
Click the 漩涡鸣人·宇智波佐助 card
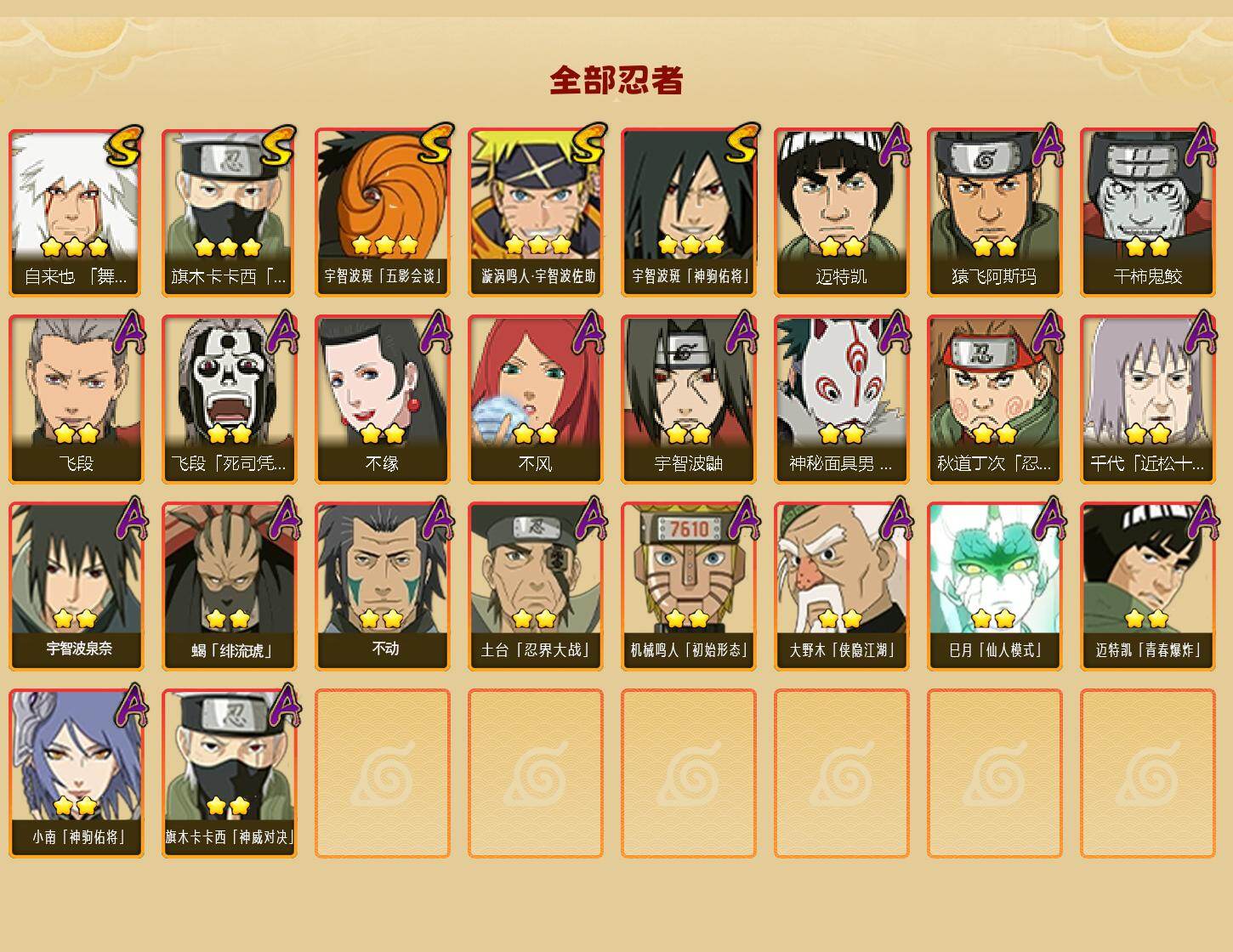coord(536,212)
